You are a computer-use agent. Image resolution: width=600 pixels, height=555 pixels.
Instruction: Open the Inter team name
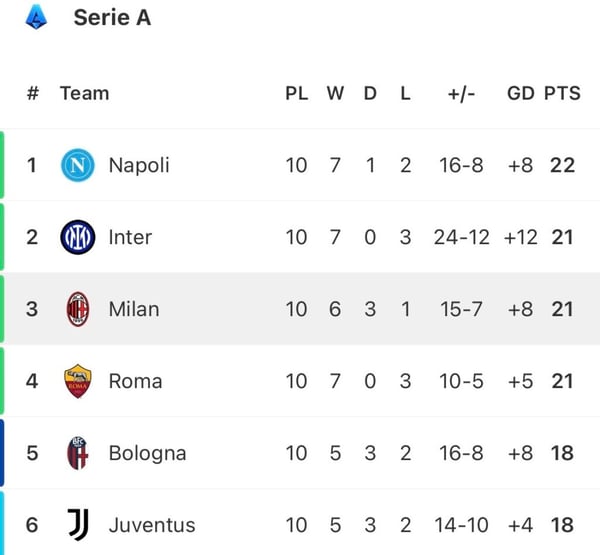(130, 237)
